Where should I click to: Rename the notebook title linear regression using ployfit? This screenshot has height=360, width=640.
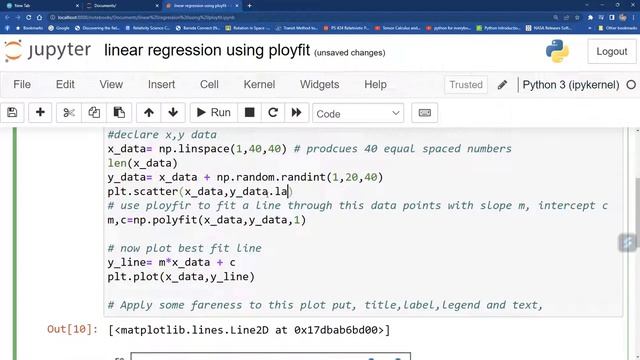pyautogui.click(x=207, y=51)
